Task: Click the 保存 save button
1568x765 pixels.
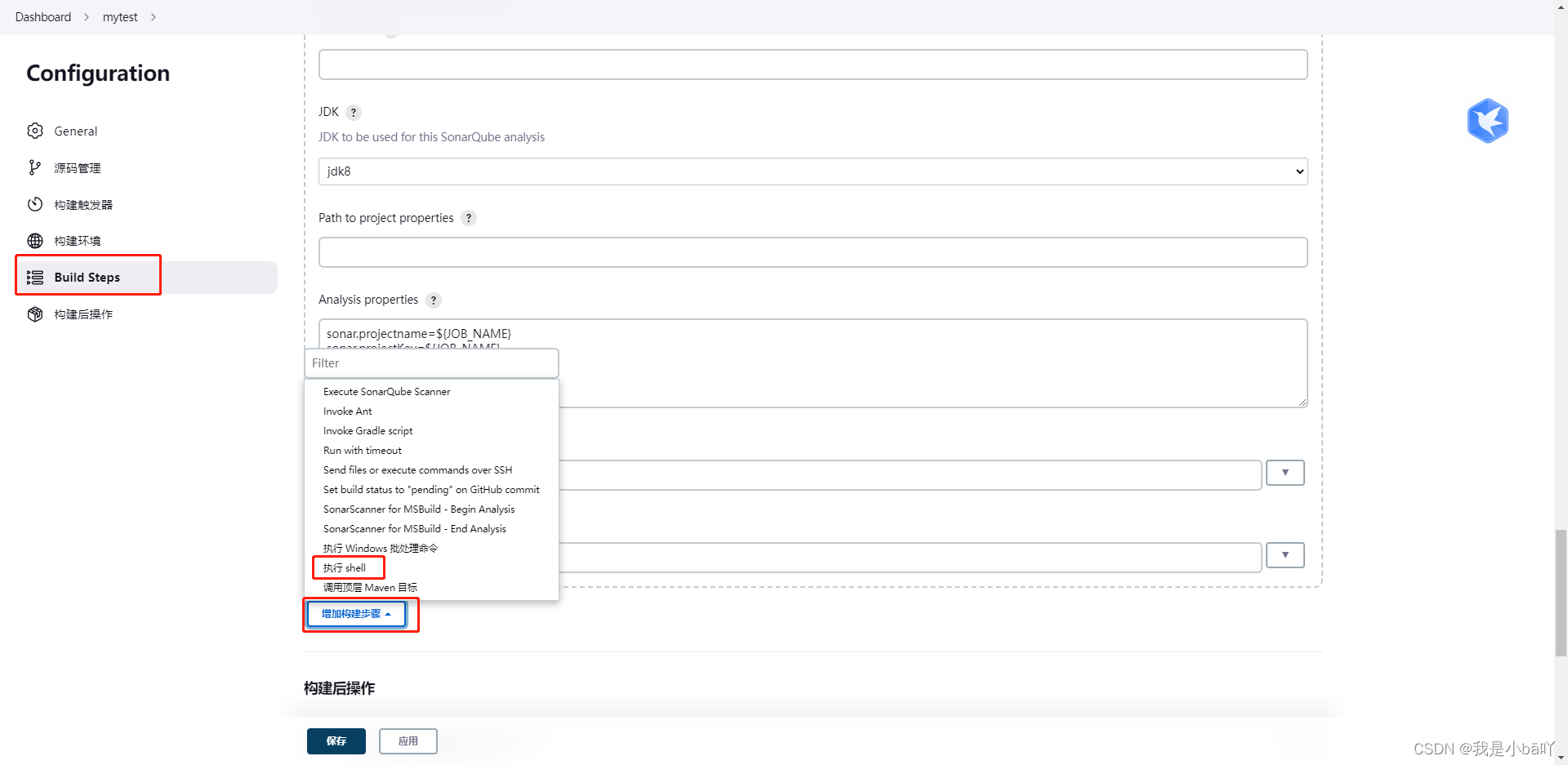Action: [x=336, y=741]
